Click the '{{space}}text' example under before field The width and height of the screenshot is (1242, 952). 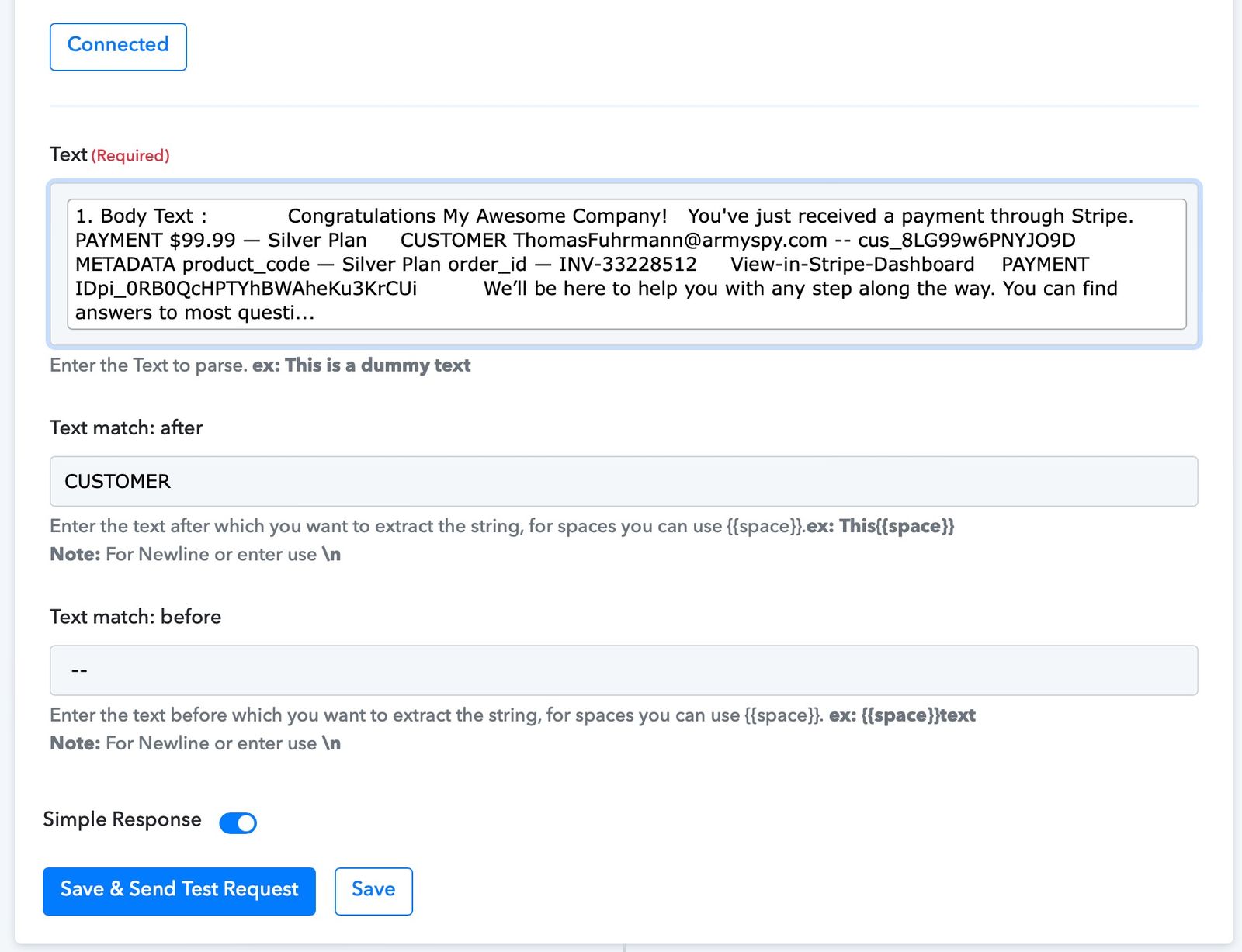pyautogui.click(x=918, y=715)
